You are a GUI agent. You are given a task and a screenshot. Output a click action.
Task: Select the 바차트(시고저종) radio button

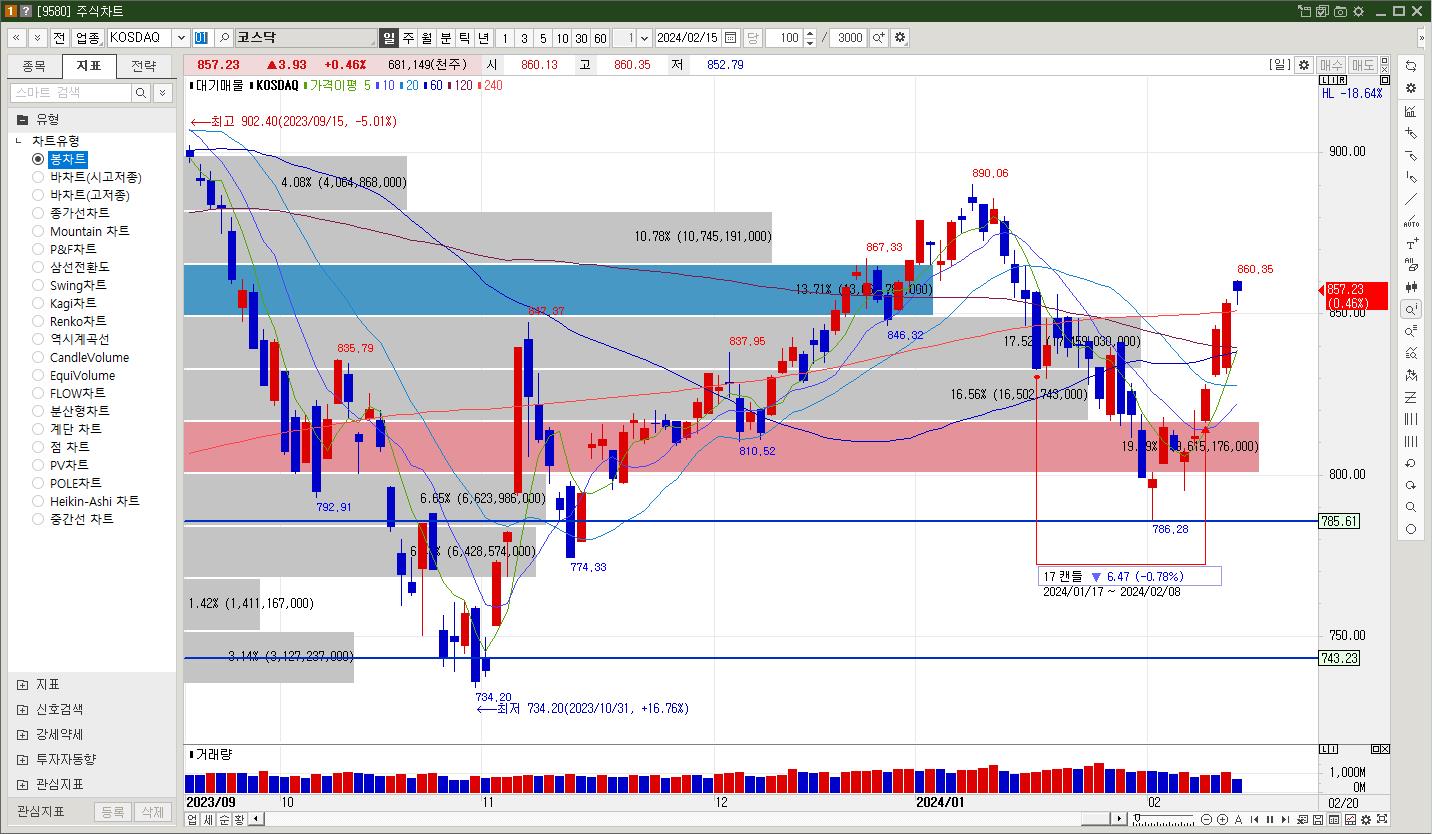pos(38,177)
